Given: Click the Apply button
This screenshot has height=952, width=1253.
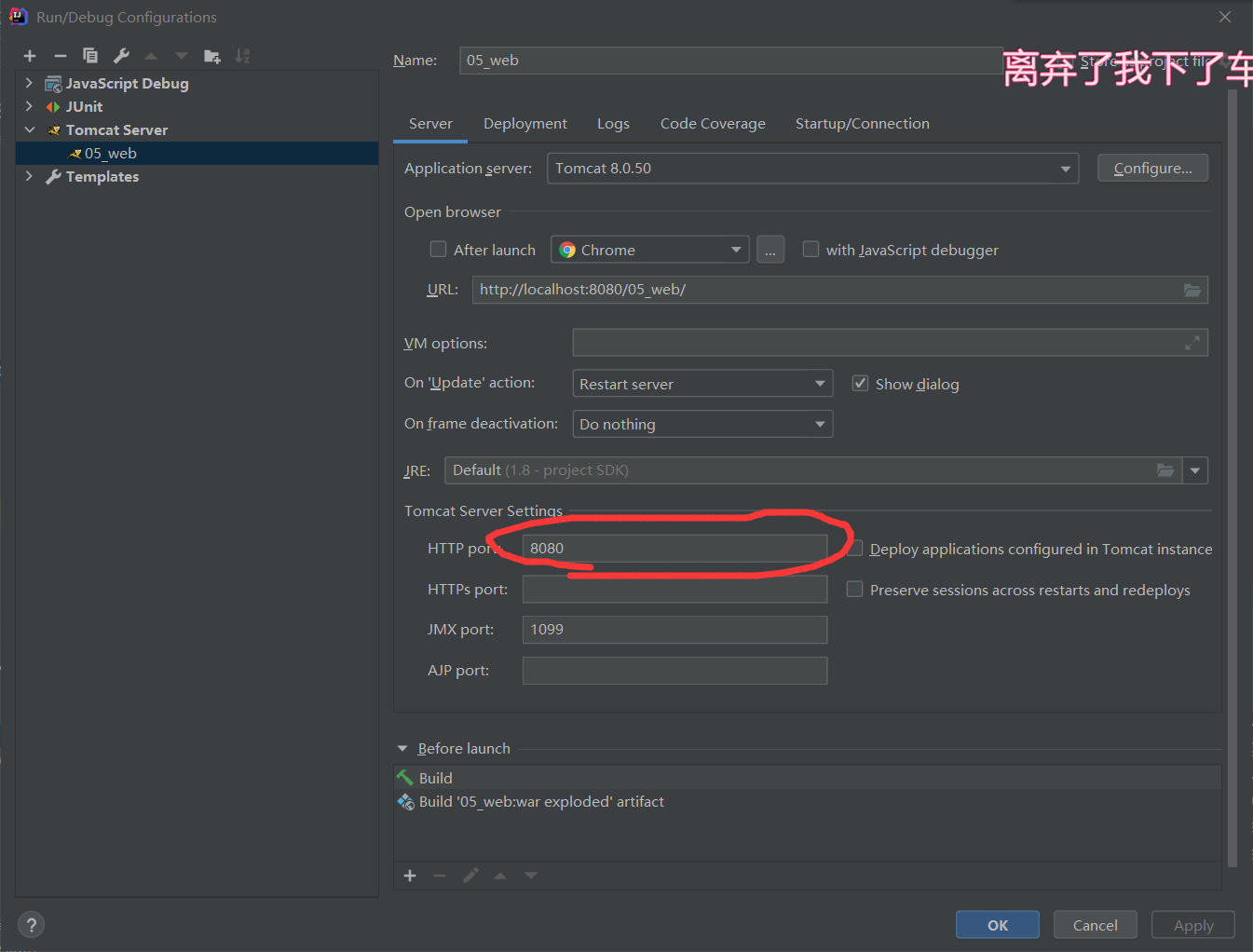Looking at the screenshot, I should tap(1193, 925).
